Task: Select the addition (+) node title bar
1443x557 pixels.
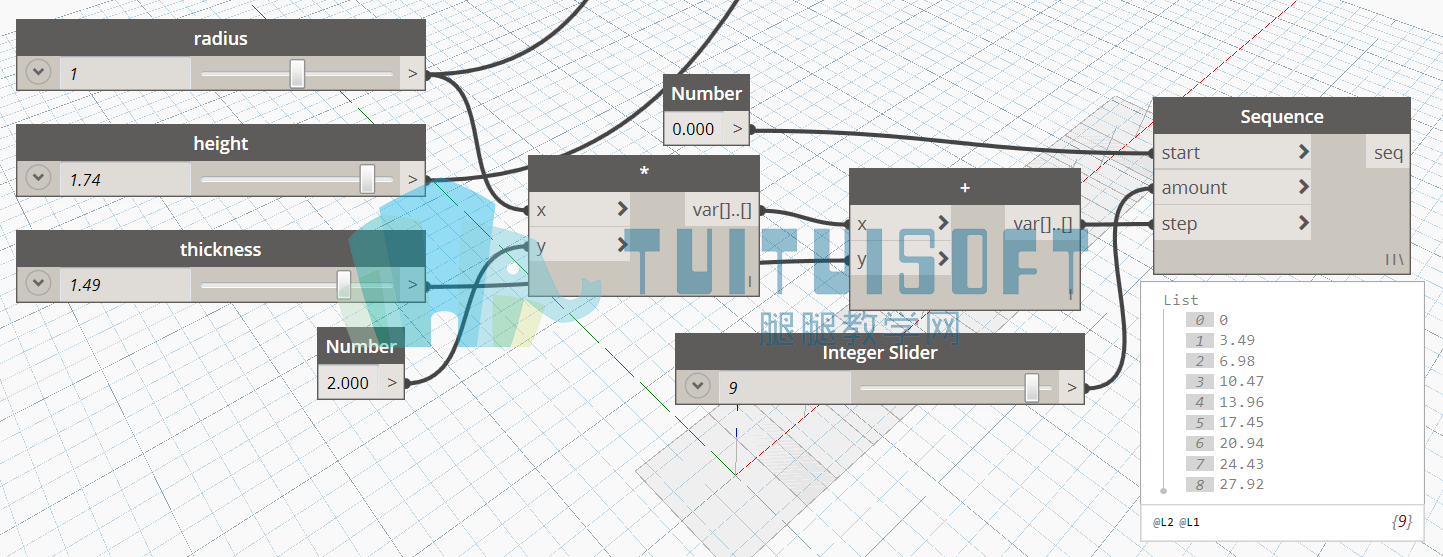Action: tap(965, 187)
